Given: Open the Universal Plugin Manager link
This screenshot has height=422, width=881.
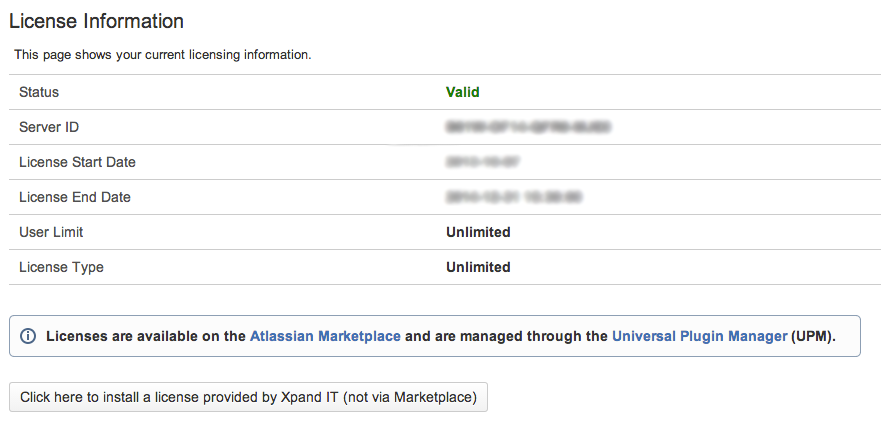Looking at the screenshot, I should (x=700, y=336).
